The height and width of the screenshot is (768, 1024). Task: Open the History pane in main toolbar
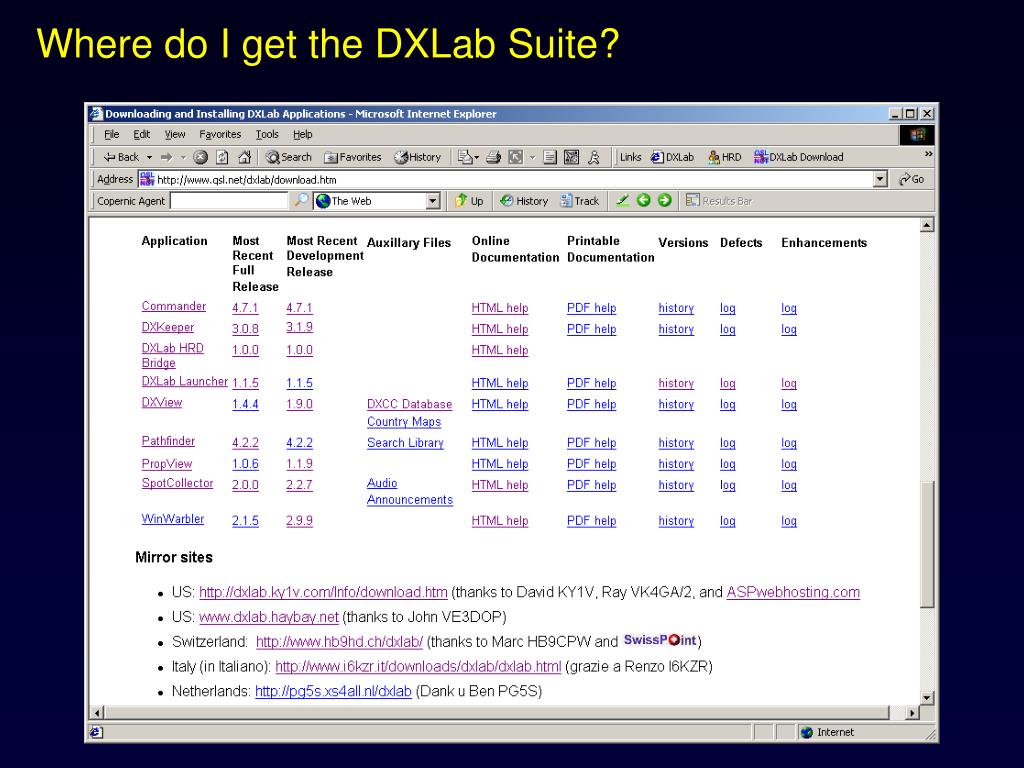click(418, 157)
